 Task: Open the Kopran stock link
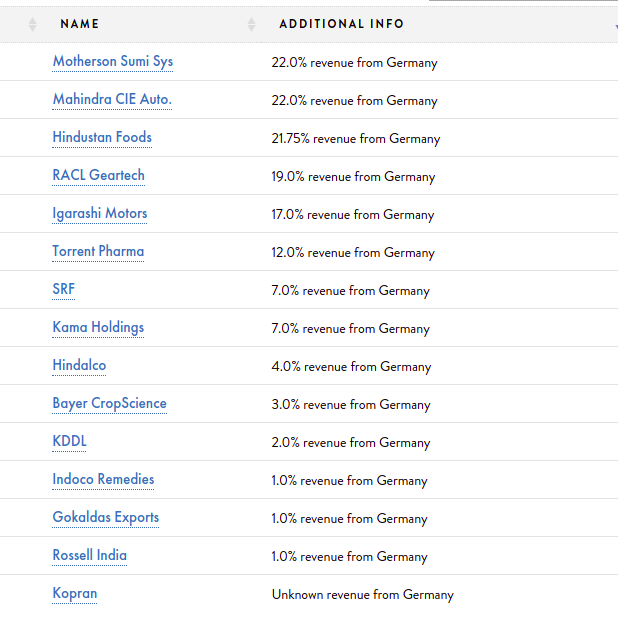(75, 594)
